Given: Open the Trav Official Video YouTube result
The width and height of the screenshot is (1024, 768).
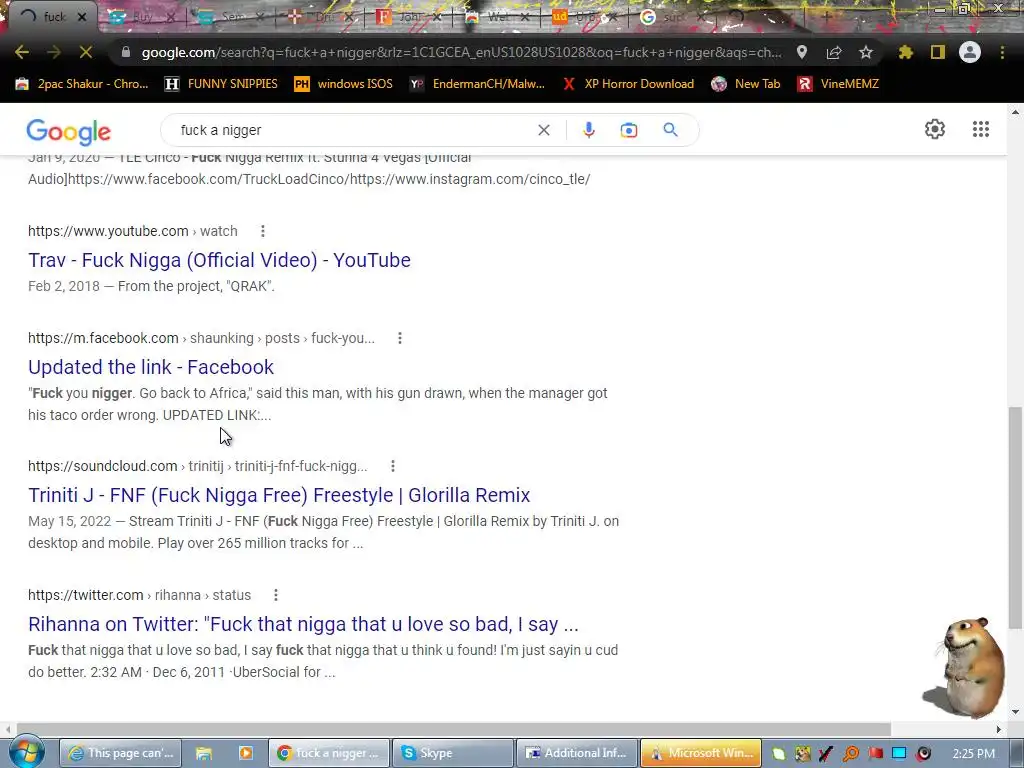Looking at the screenshot, I should (219, 260).
